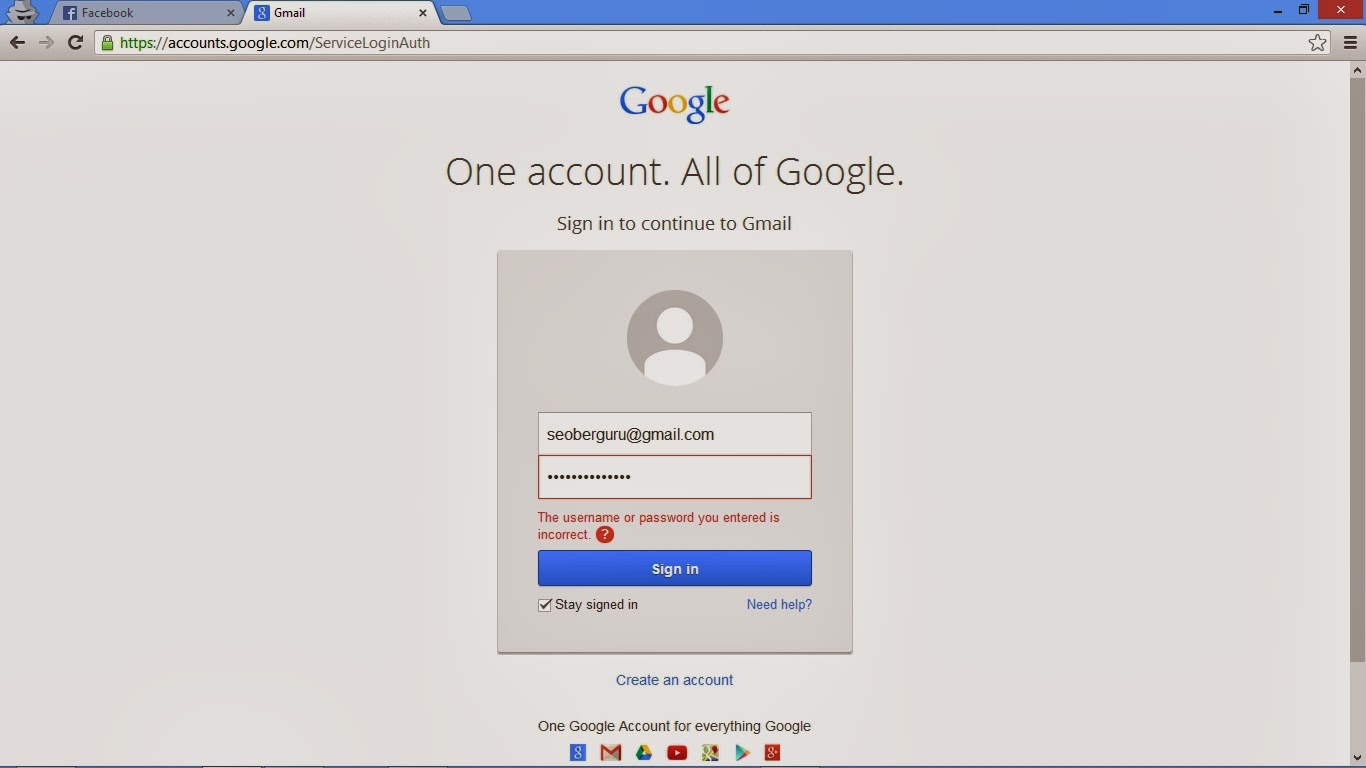Screen dimensions: 1366x768
Task: Click the YouTube icon in footer
Action: pos(677,752)
